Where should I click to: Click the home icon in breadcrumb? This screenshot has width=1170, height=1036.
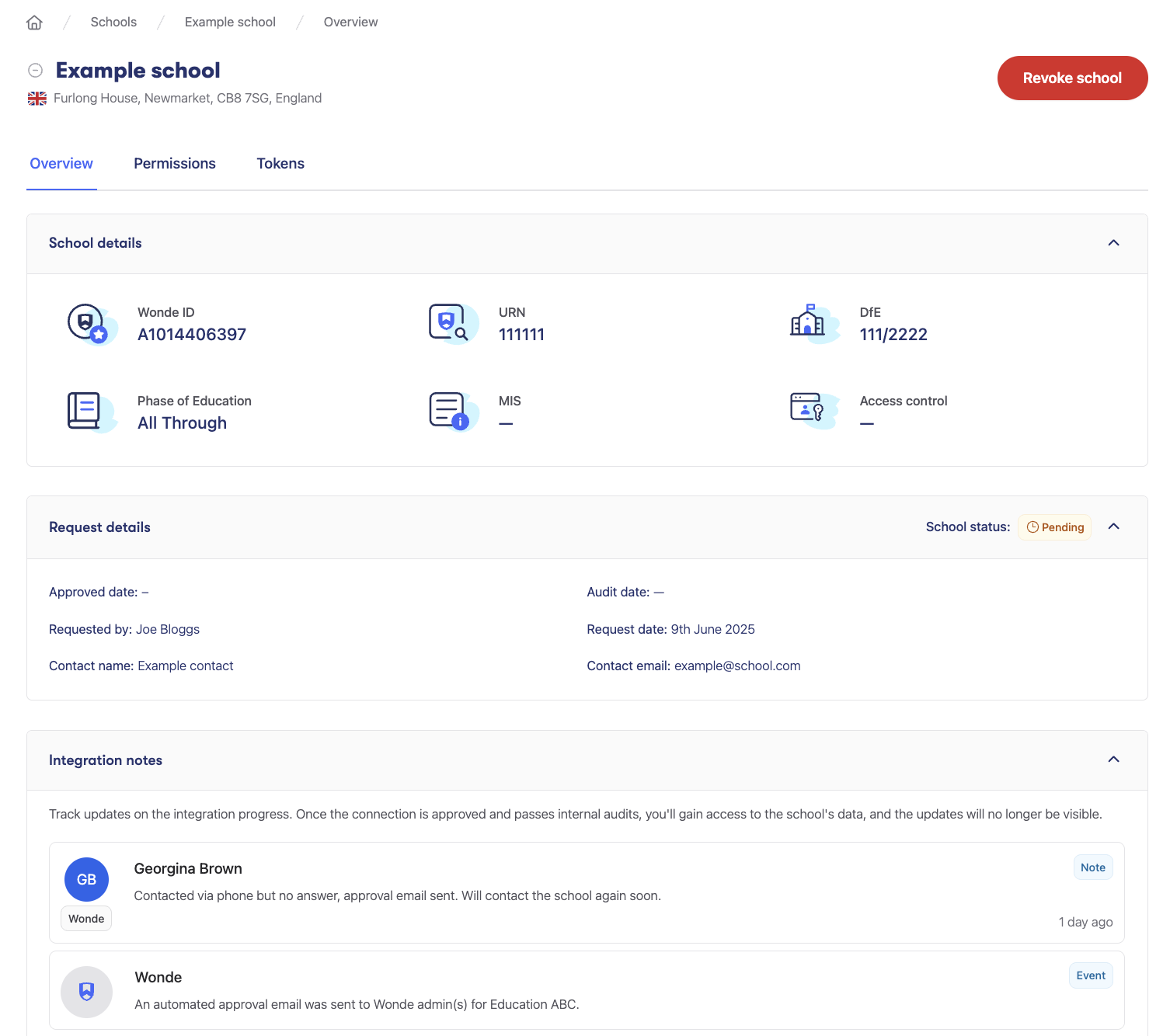tap(34, 23)
